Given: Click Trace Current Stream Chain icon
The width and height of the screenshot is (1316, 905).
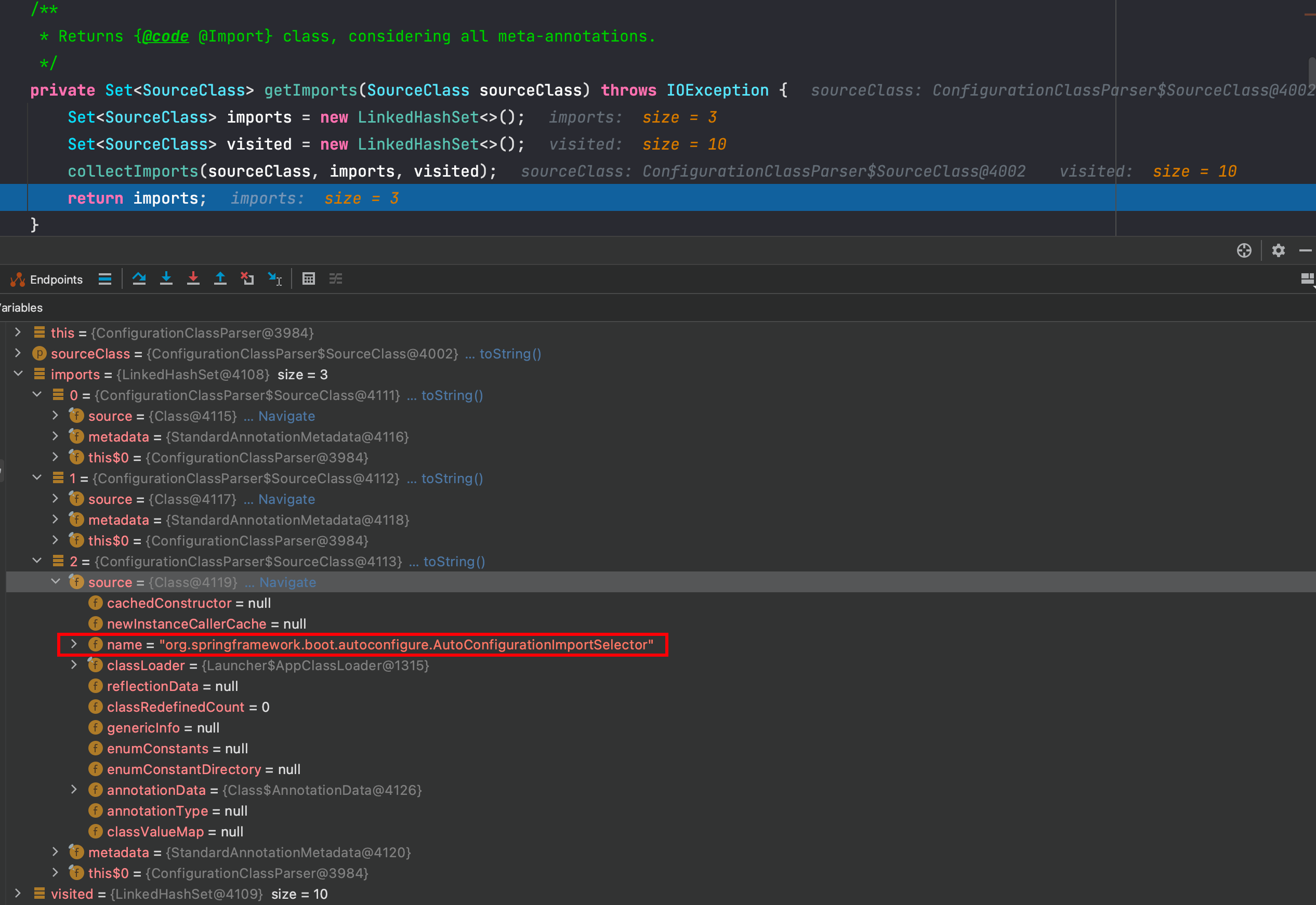Looking at the screenshot, I should pyautogui.click(x=336, y=279).
